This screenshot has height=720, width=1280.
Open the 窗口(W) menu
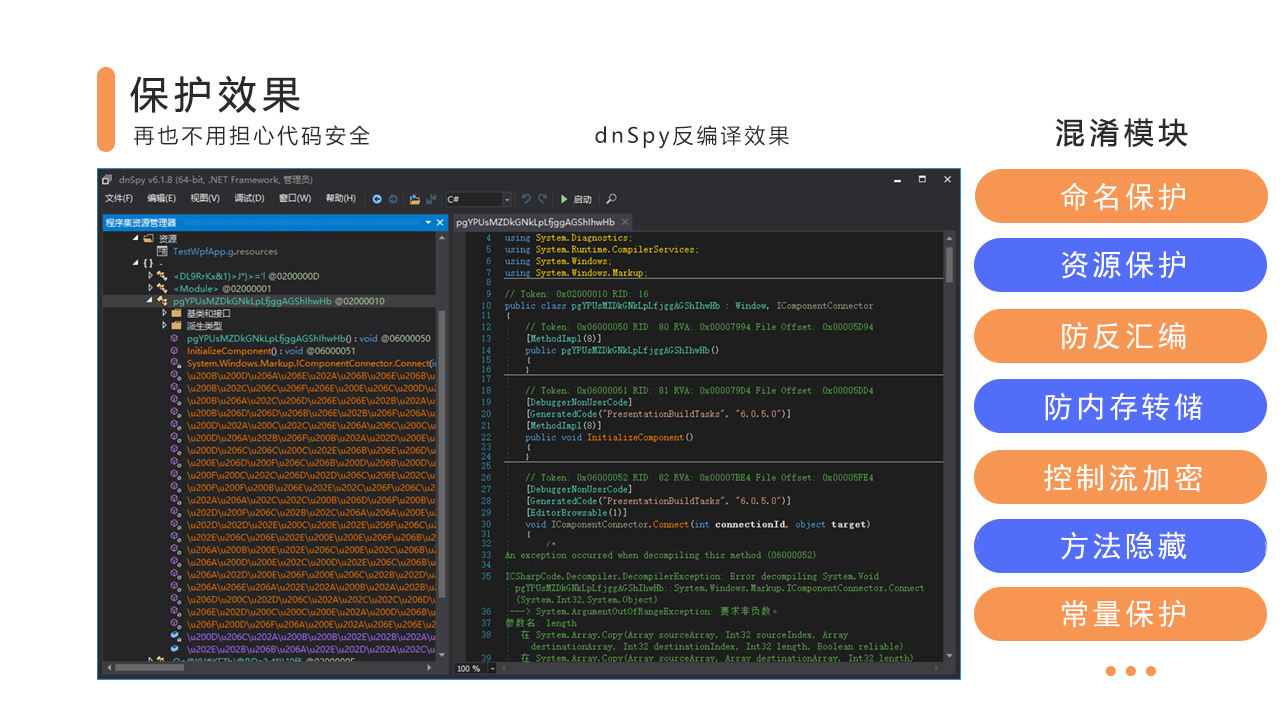coord(294,199)
